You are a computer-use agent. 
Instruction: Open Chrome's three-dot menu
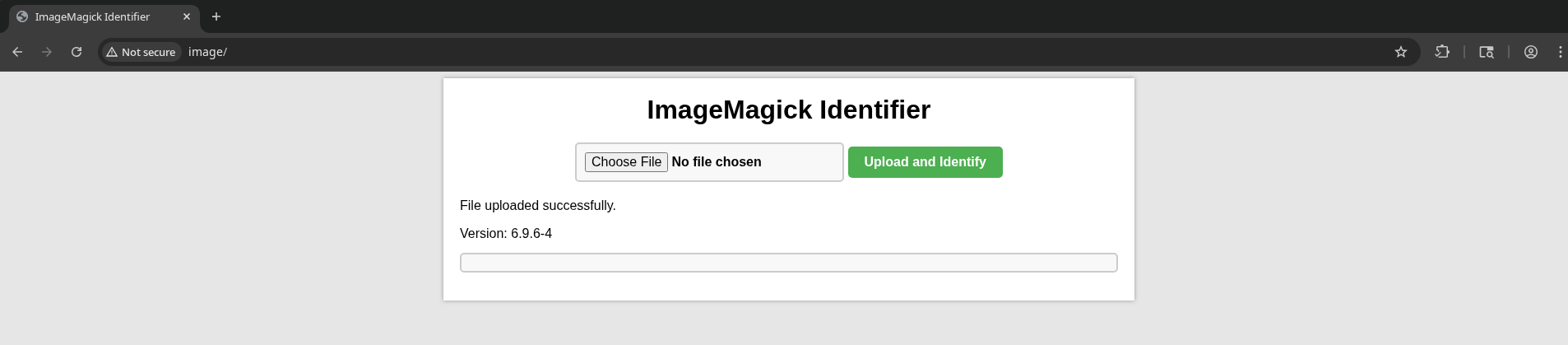click(1560, 52)
